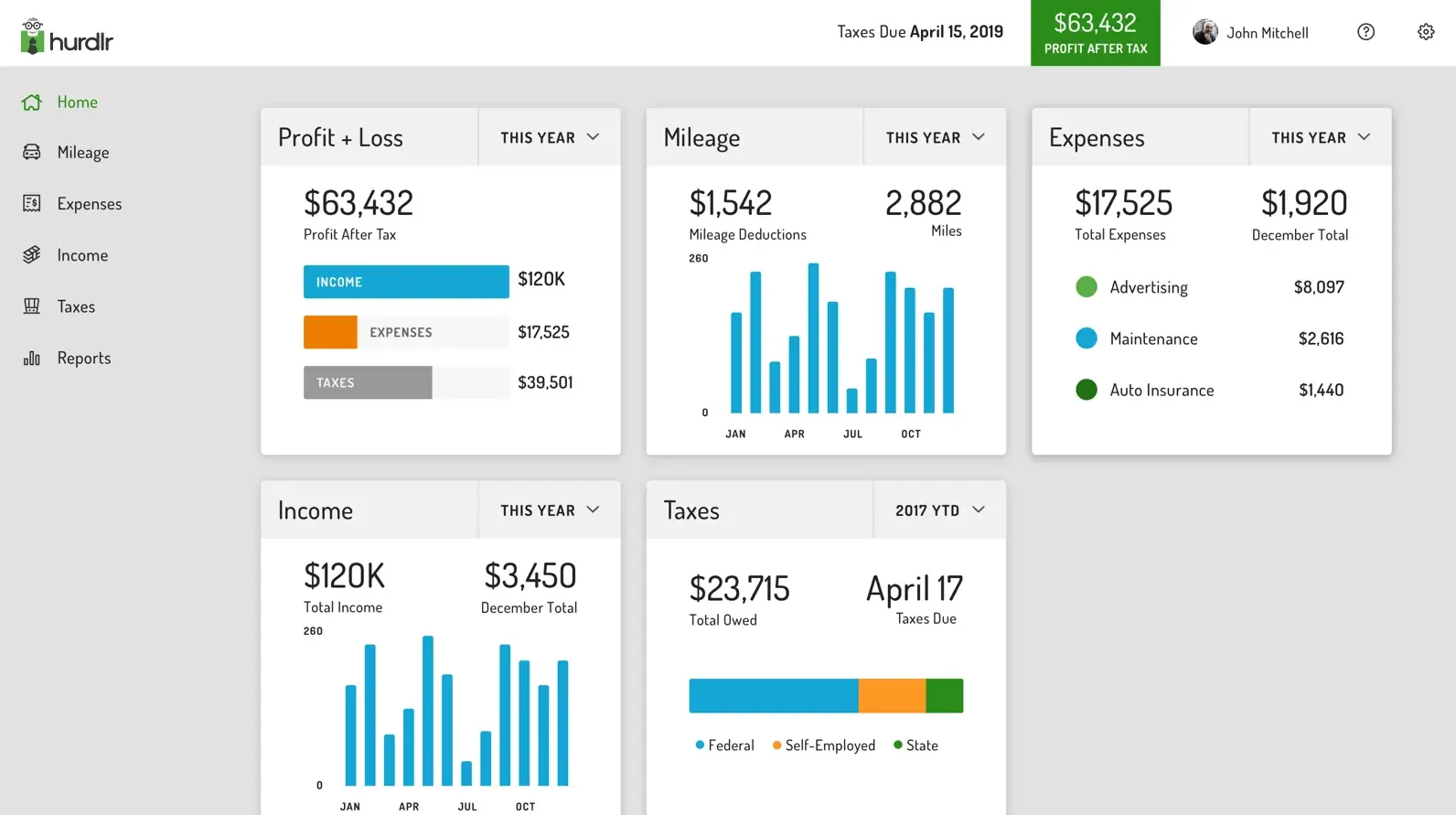
Task: Click the Income card title
Action: [316, 510]
